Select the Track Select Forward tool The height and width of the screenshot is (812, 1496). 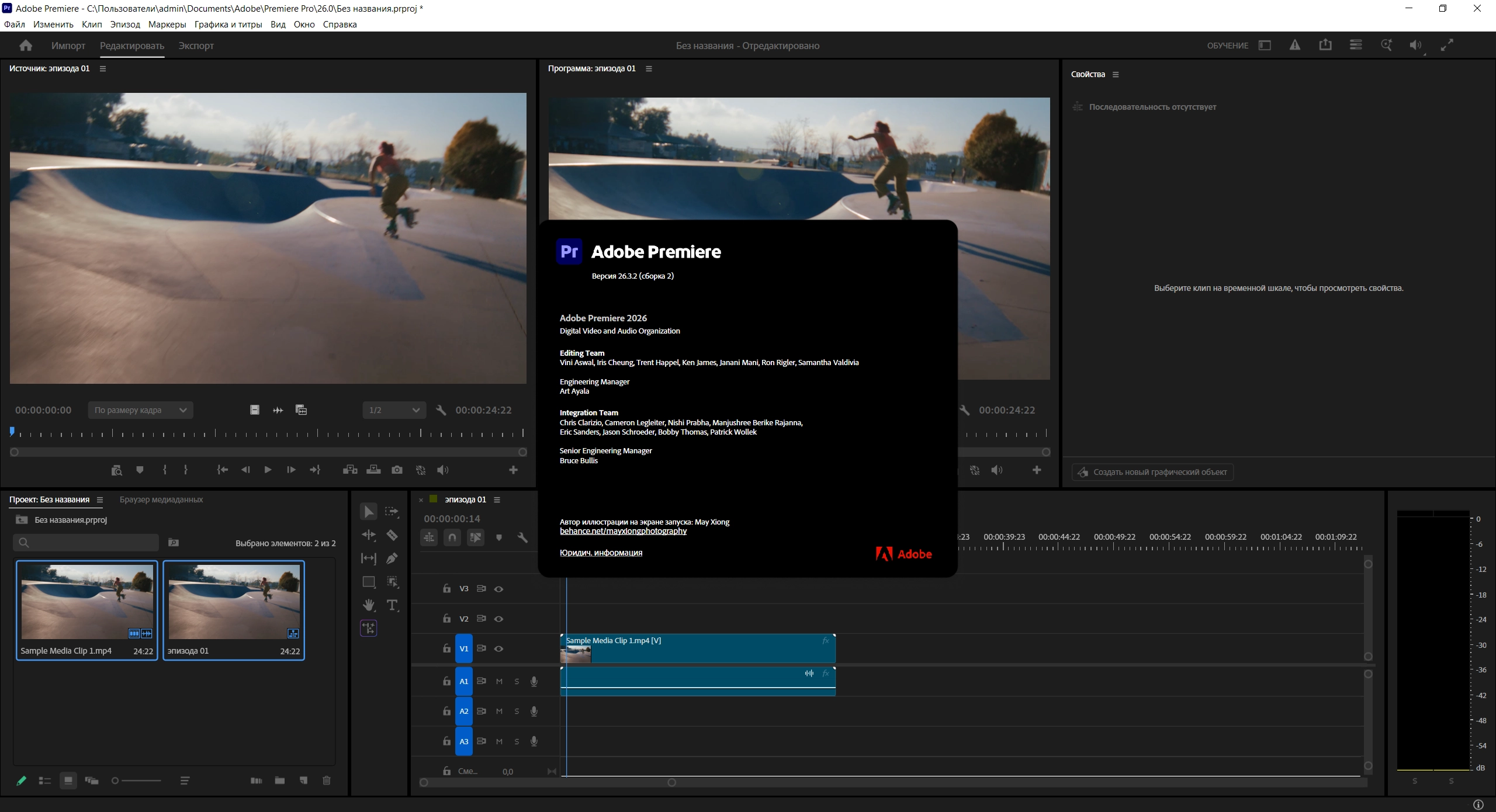click(392, 512)
